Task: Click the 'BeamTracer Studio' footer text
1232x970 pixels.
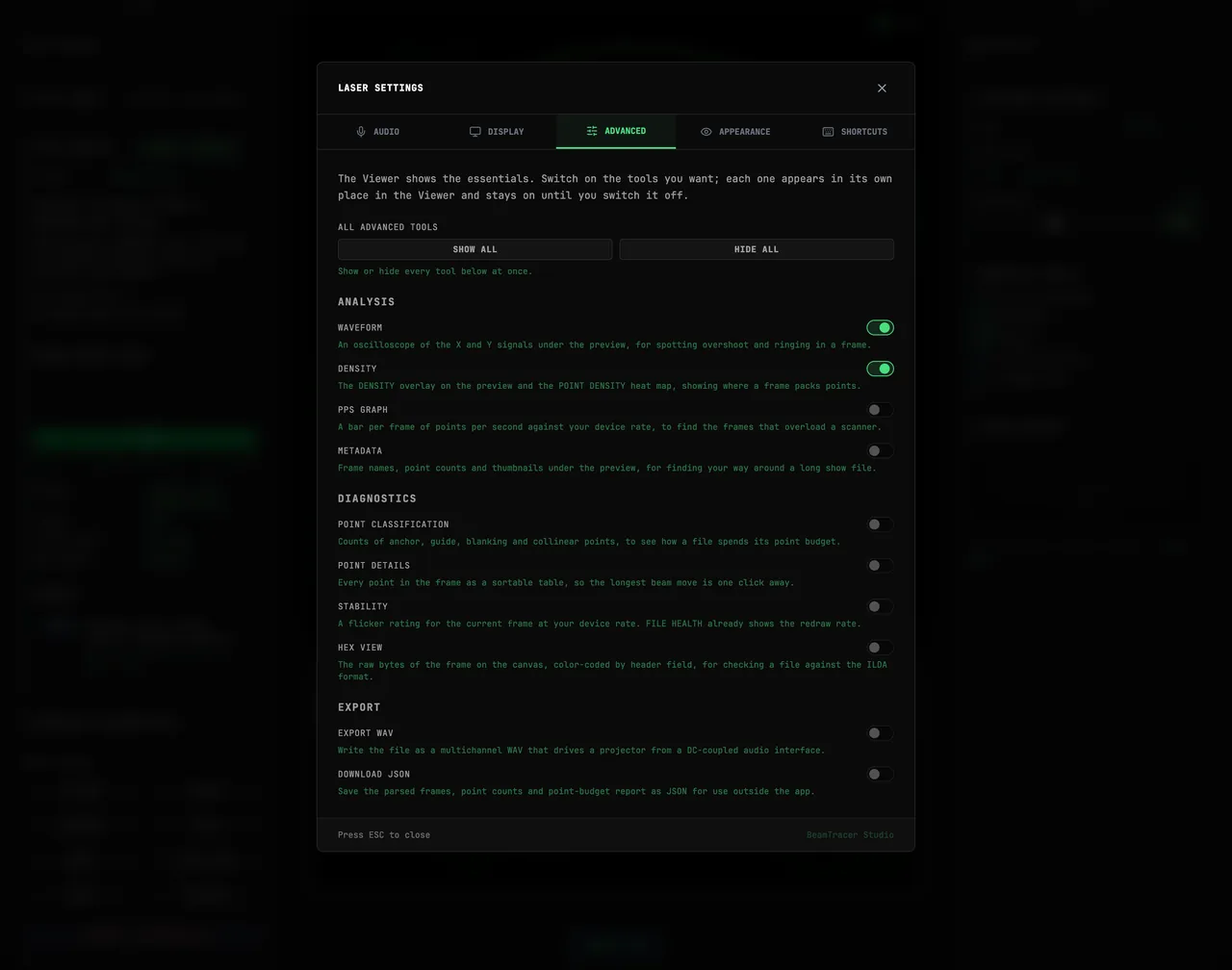Action: pyautogui.click(x=850, y=835)
